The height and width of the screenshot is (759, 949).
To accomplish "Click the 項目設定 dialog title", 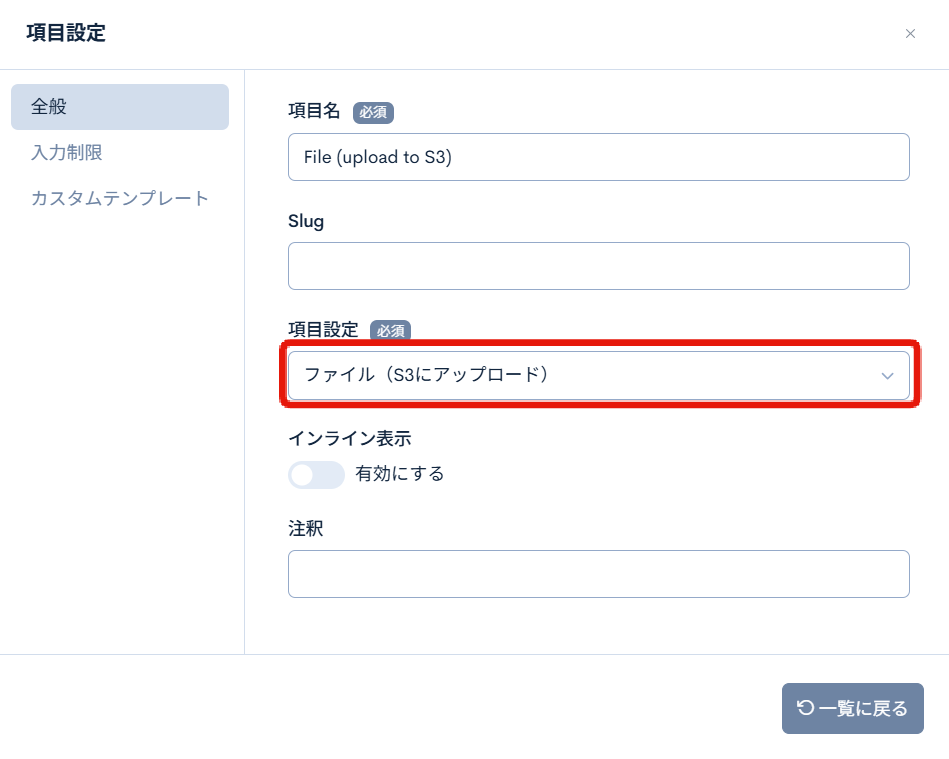I will click(x=56, y=33).
